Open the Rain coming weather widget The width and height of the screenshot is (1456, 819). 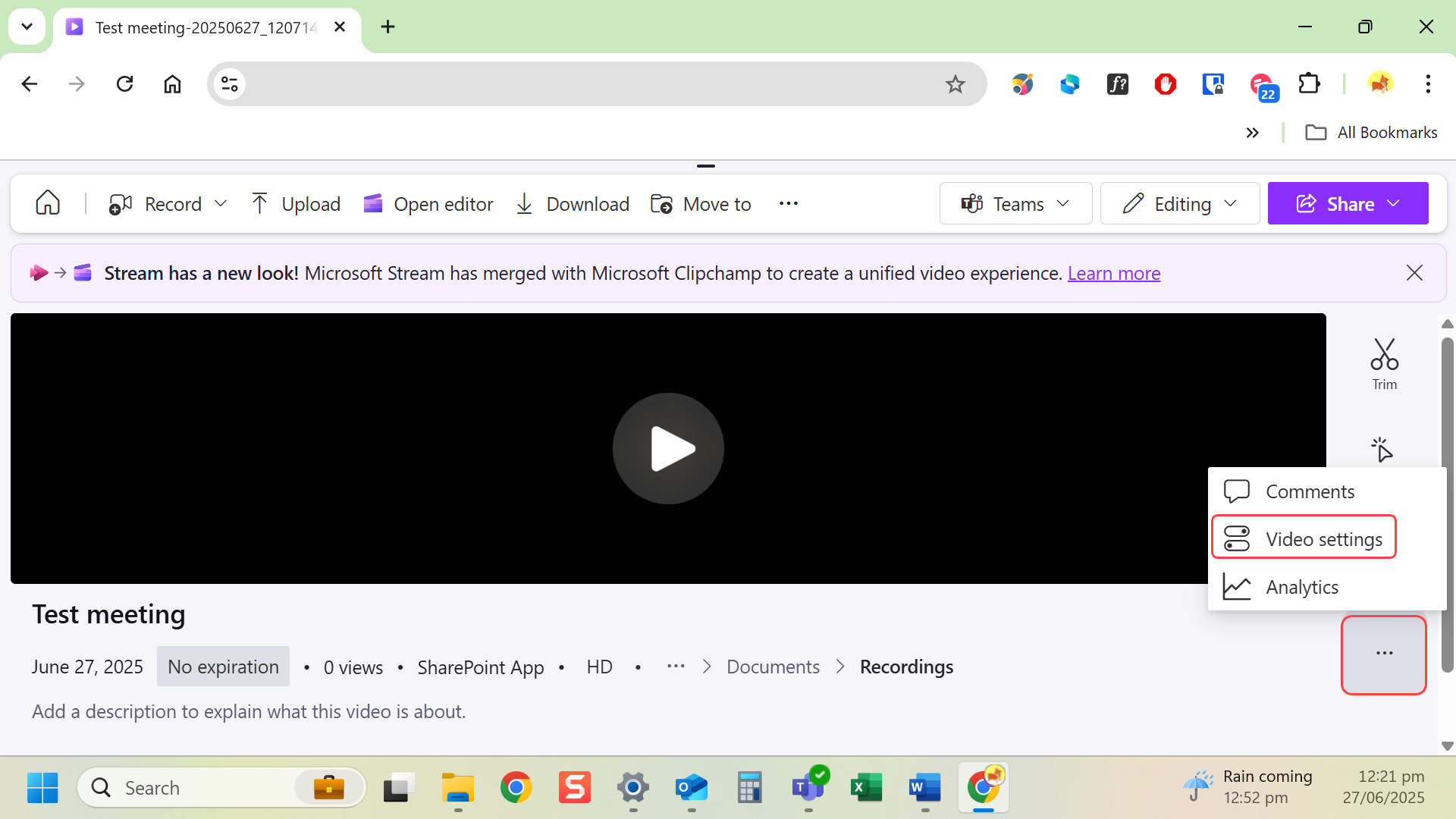(1248, 787)
